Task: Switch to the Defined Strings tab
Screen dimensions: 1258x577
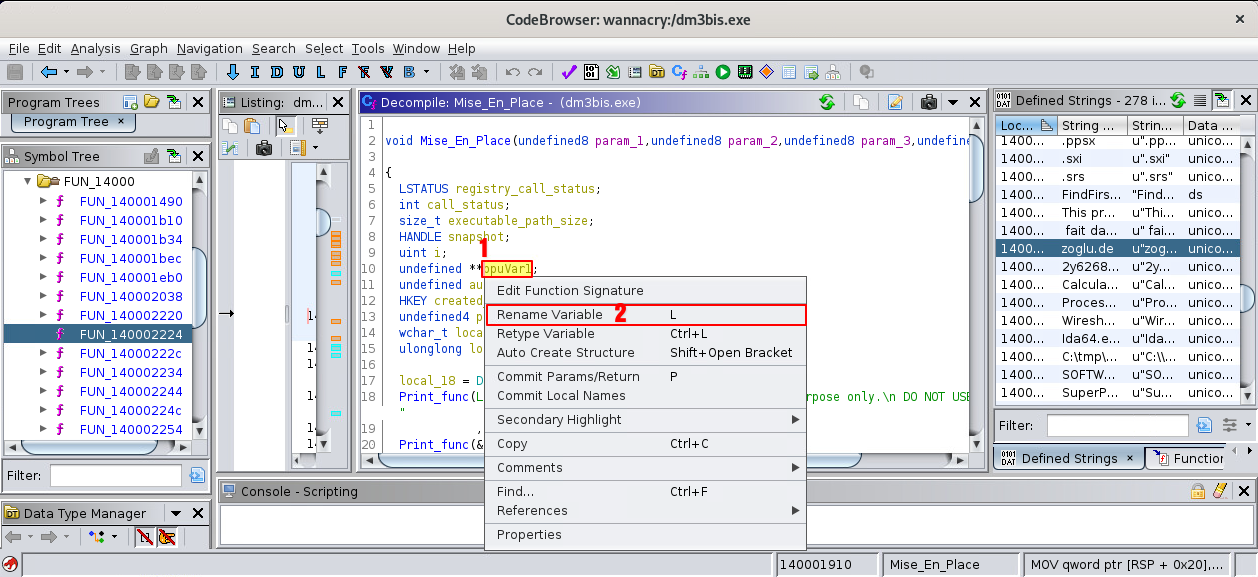Action: [1068, 458]
